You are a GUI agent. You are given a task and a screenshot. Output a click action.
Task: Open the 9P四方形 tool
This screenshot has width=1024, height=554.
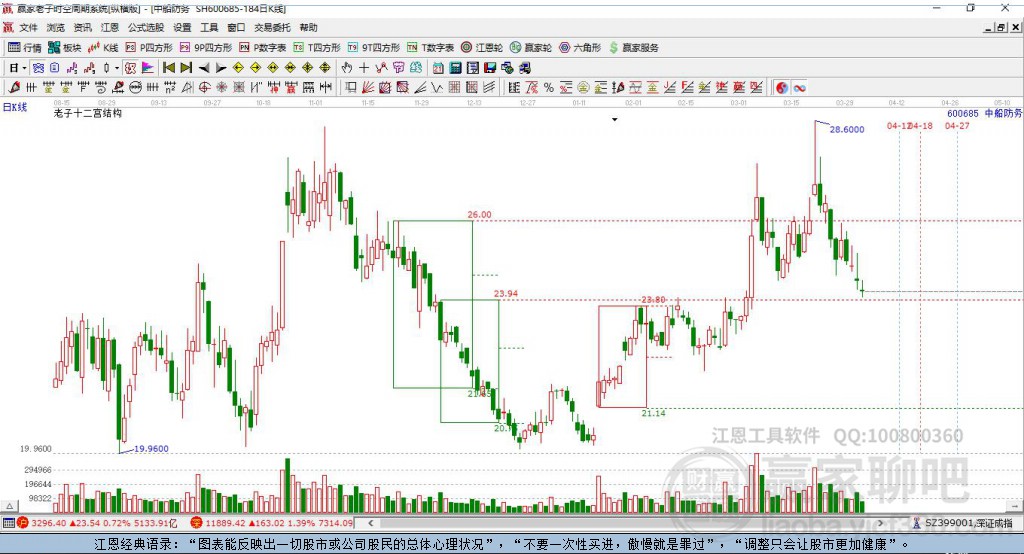click(x=206, y=48)
